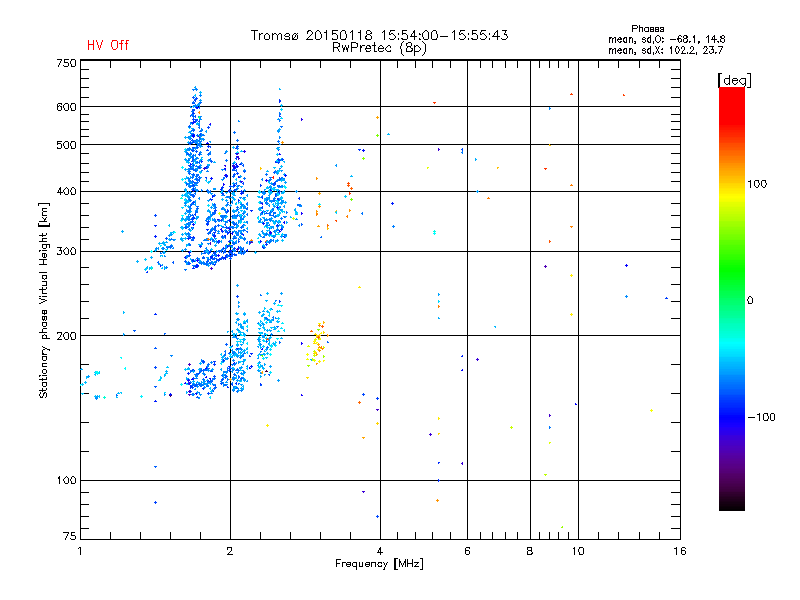The width and height of the screenshot is (800, 600).
Task: Click the 'RwPretec (8p)' subtitle
Action: (x=379, y=48)
